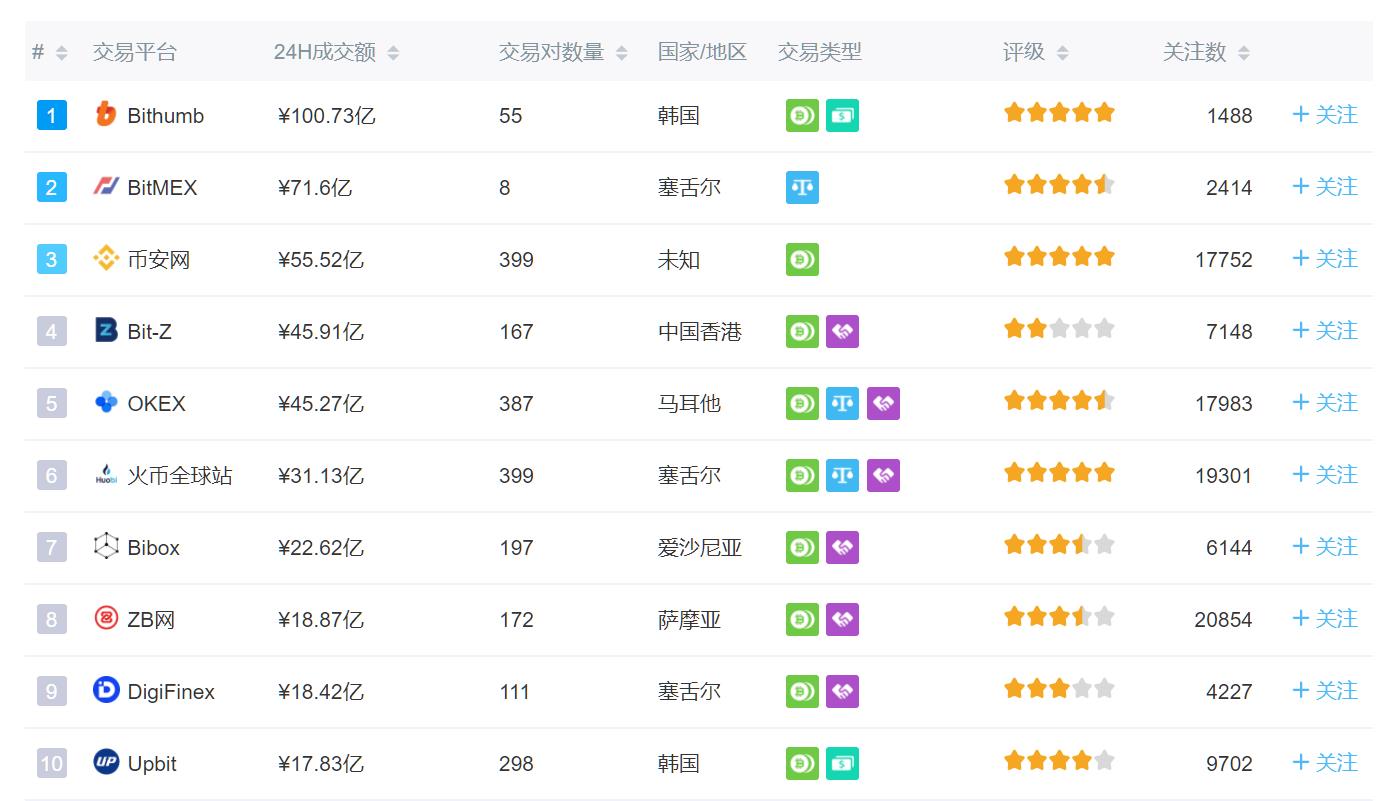Click OKEX's purple handshake icon
Viewport: 1393px width, 801px height.
(883, 403)
